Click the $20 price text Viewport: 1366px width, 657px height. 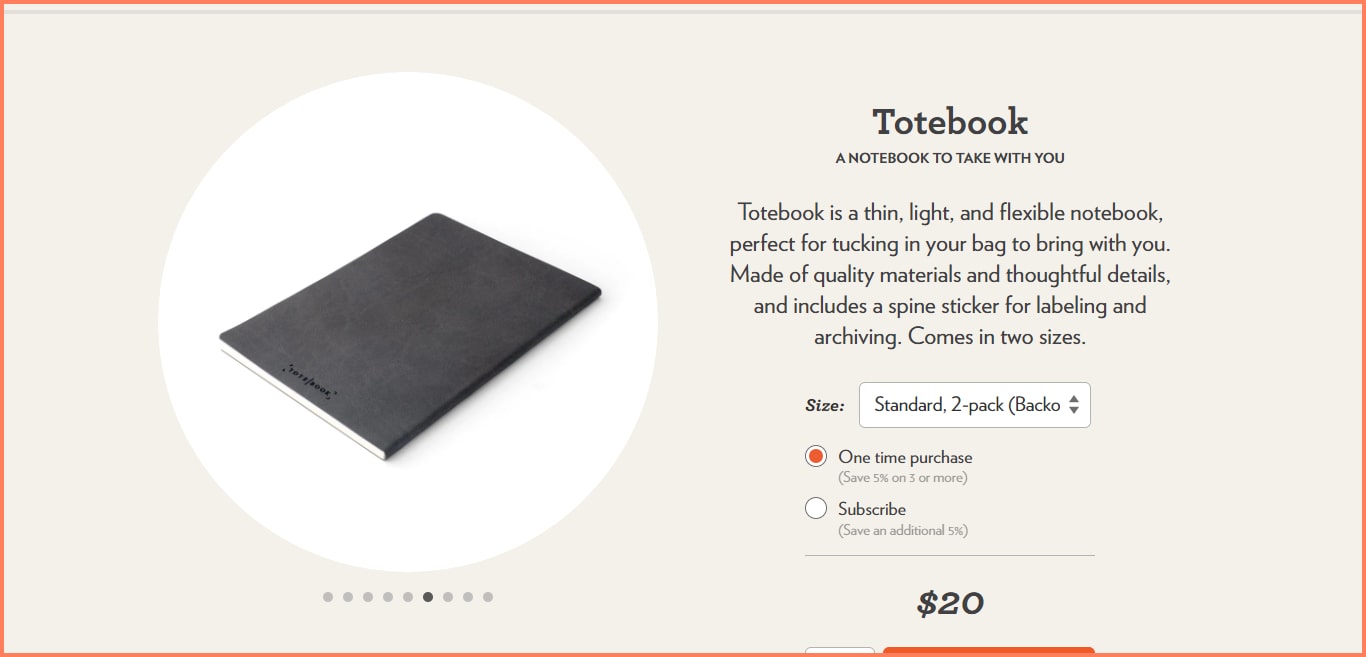[950, 603]
